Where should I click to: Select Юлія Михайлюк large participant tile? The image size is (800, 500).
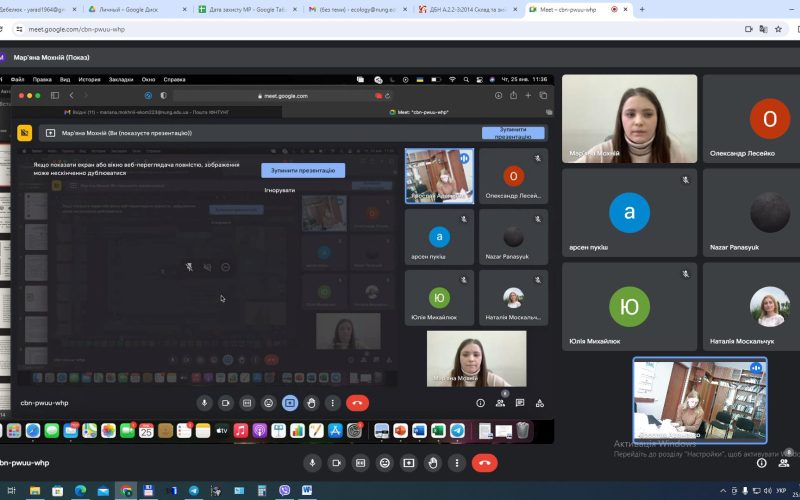pos(630,307)
